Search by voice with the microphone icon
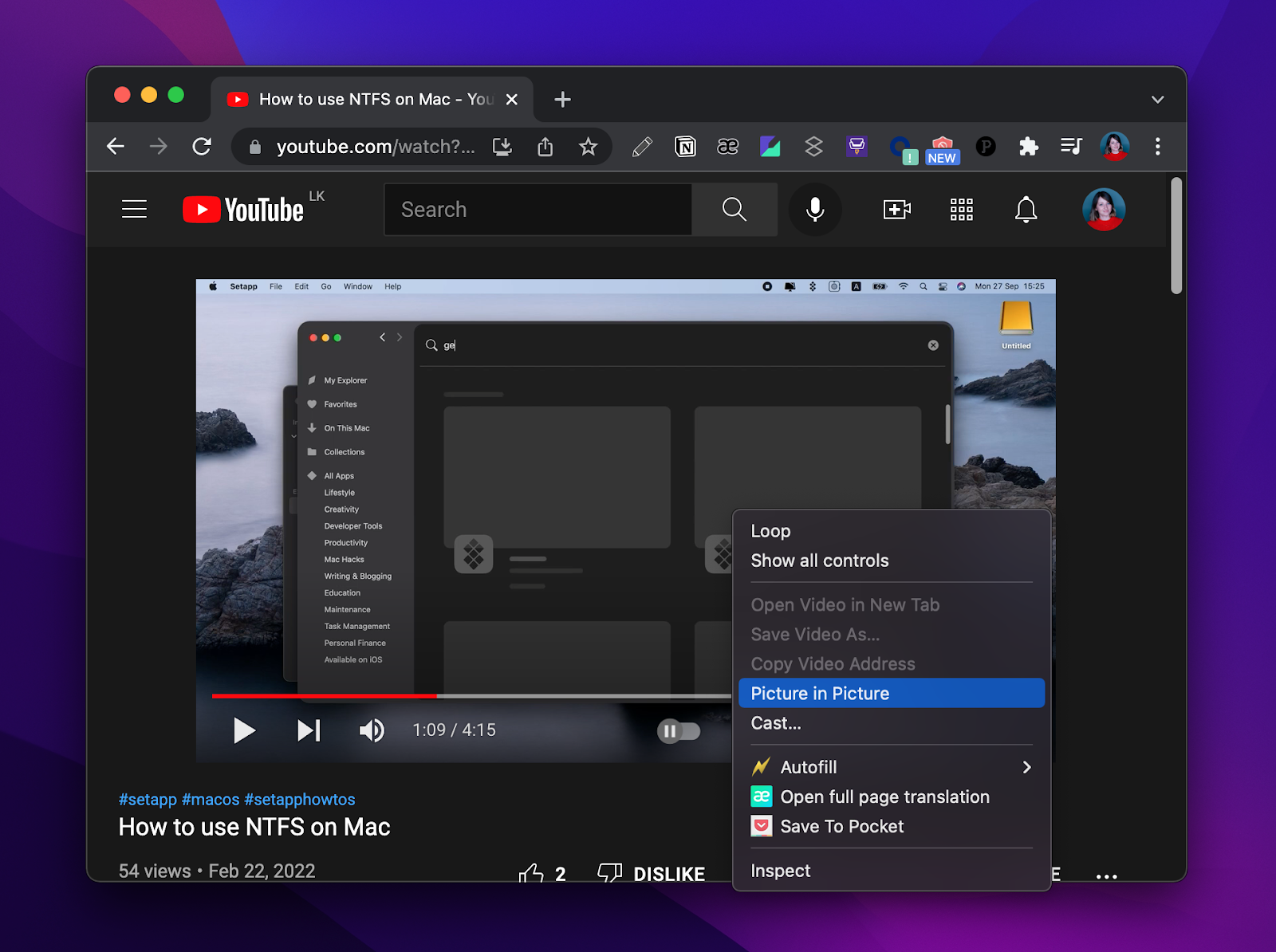Image resolution: width=1276 pixels, height=952 pixels. tap(815, 209)
